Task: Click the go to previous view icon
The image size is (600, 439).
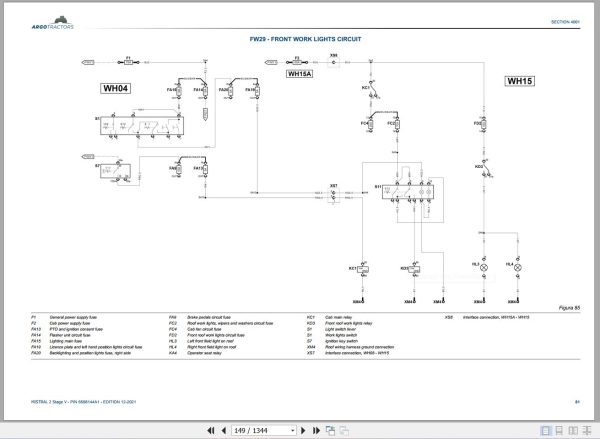Action: [330, 431]
